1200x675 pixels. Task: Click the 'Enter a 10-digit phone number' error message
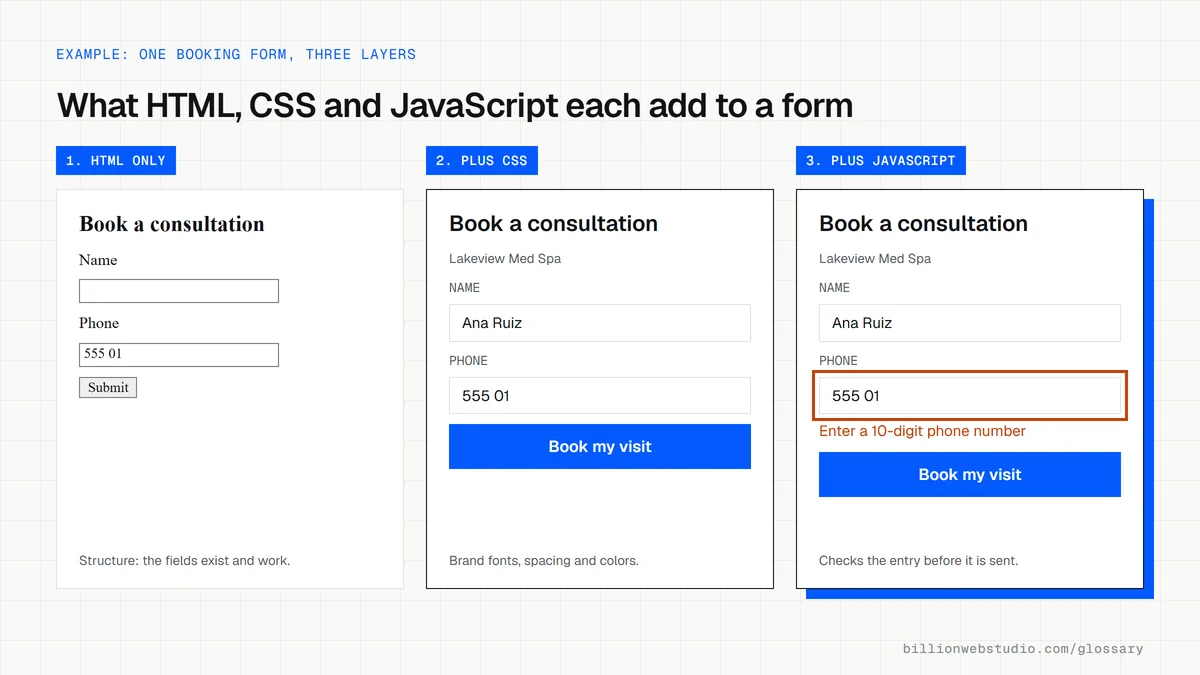(x=922, y=431)
